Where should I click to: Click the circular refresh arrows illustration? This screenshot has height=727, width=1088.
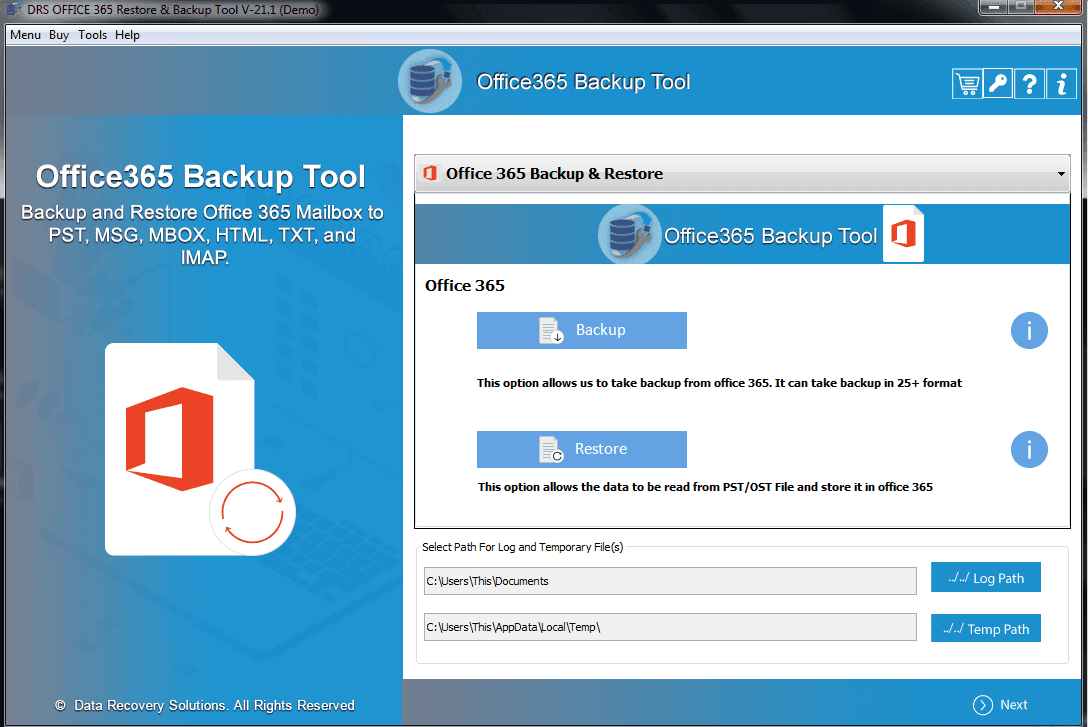pos(253,512)
